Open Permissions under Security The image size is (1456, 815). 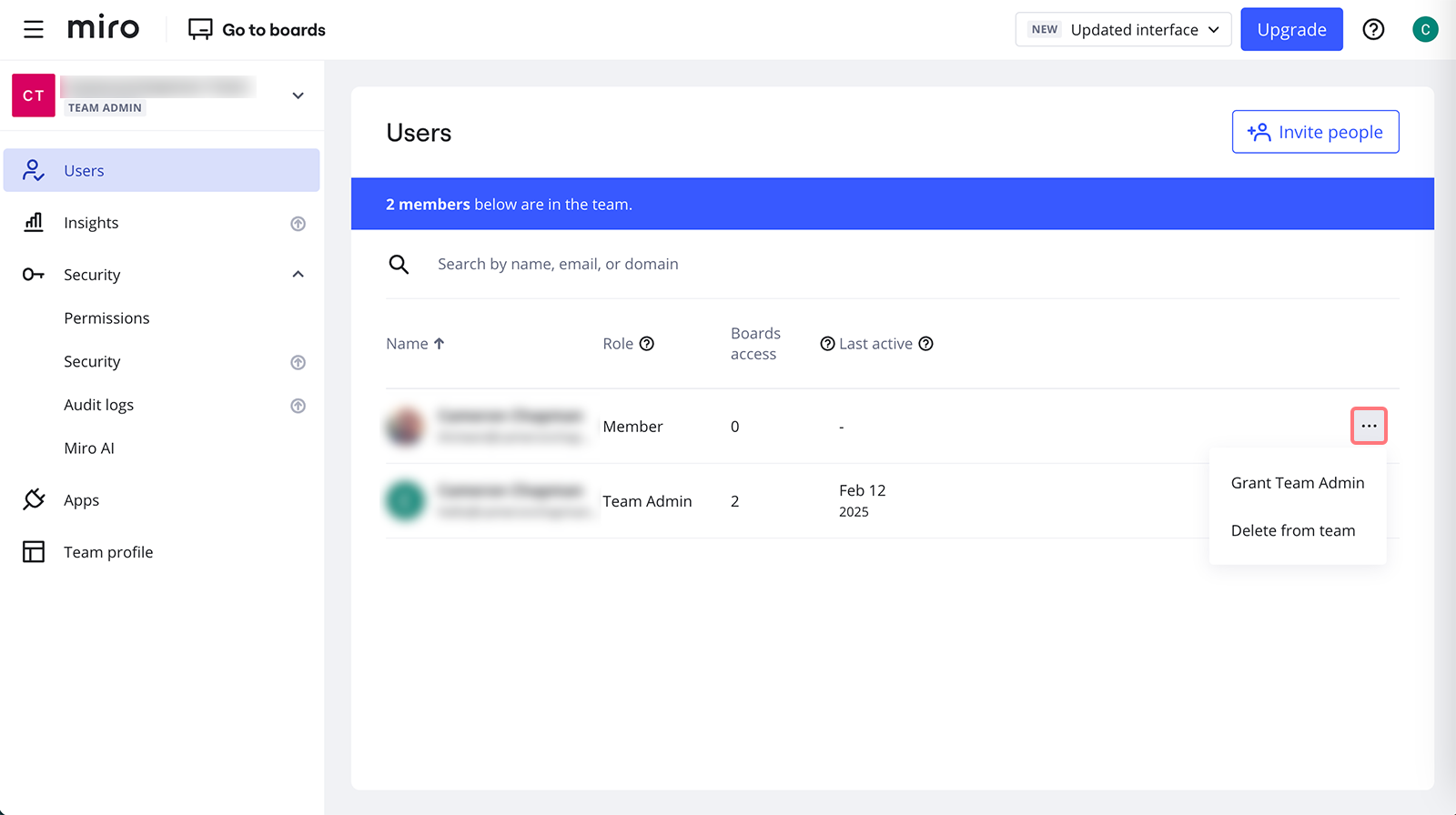coord(106,318)
